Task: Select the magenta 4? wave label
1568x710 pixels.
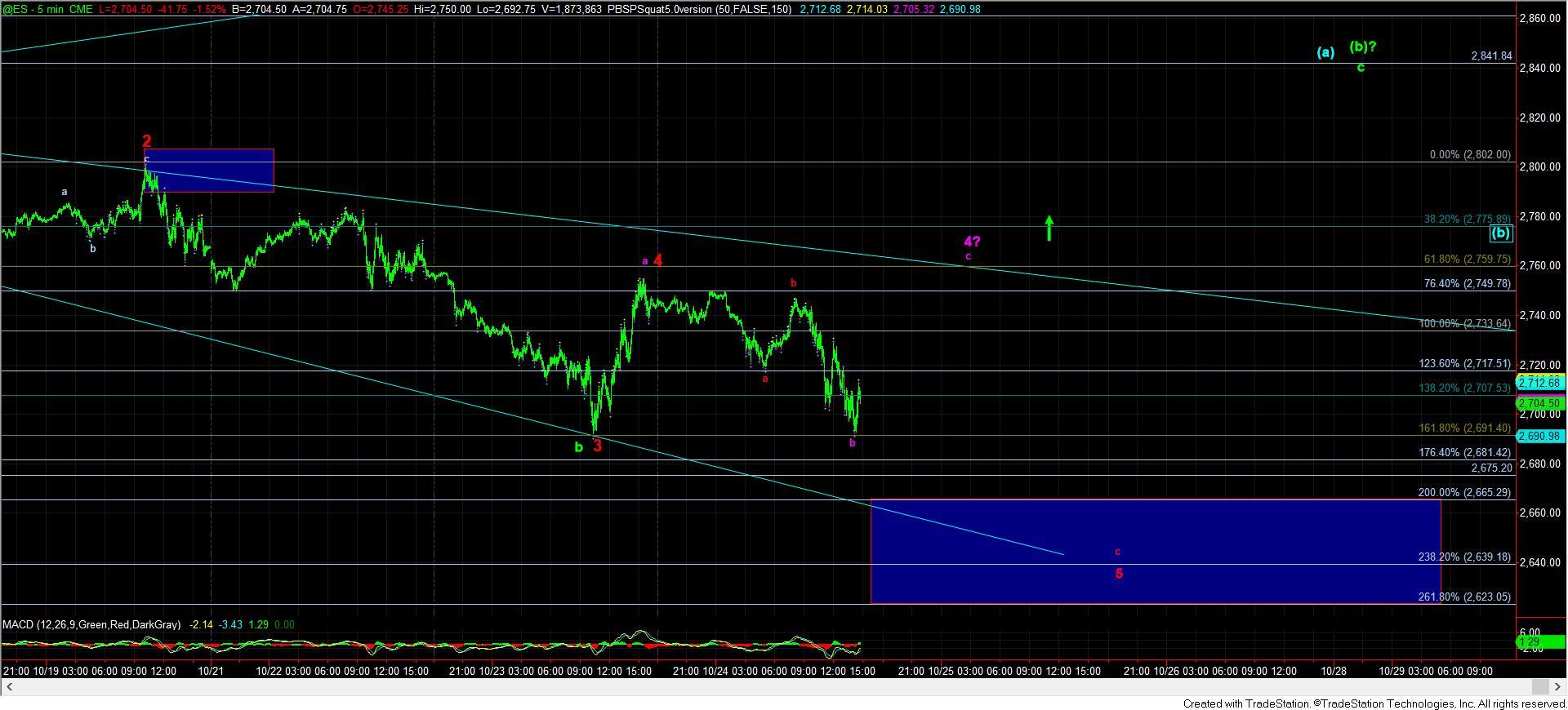Action: point(972,242)
